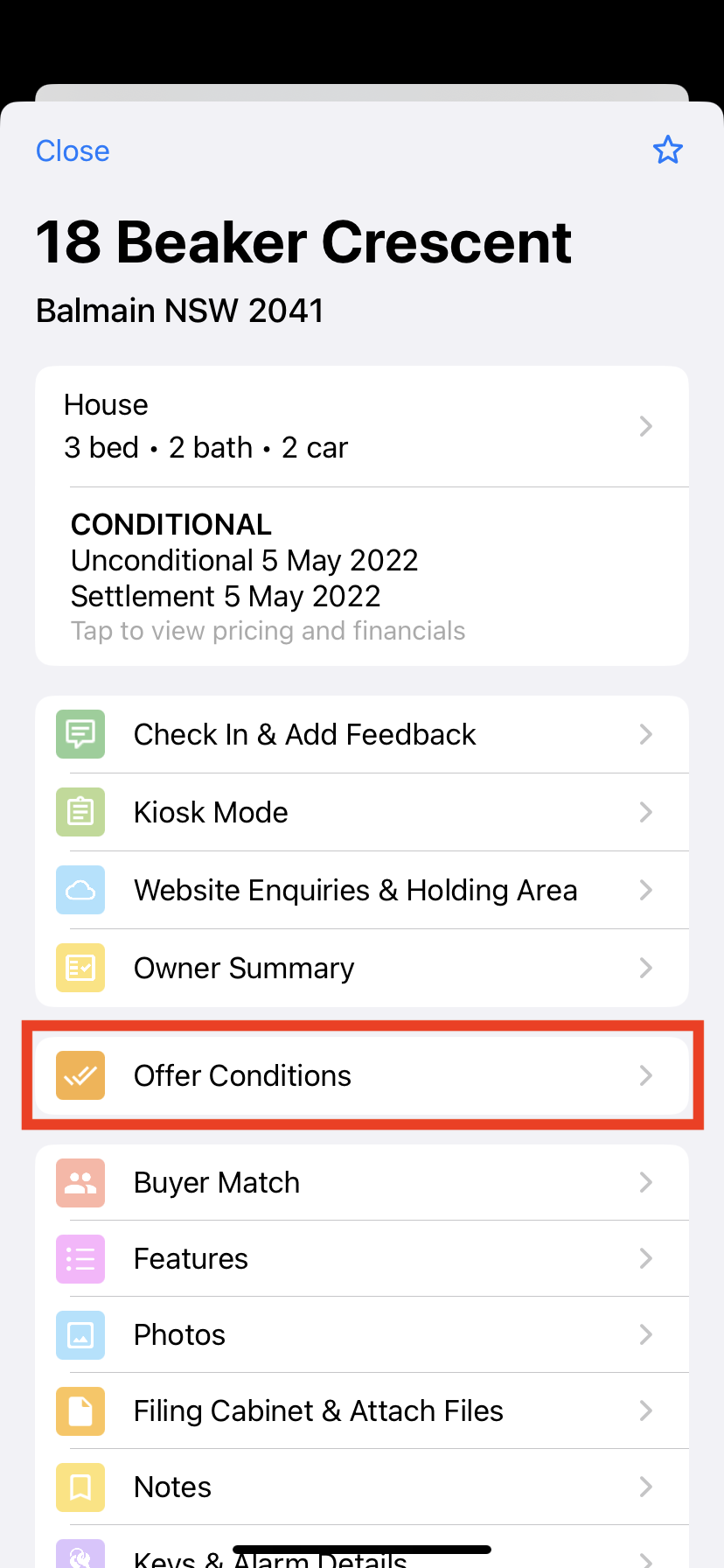This screenshot has height=1568, width=724.
Task: Tap the favorite star icon
Action: click(668, 150)
